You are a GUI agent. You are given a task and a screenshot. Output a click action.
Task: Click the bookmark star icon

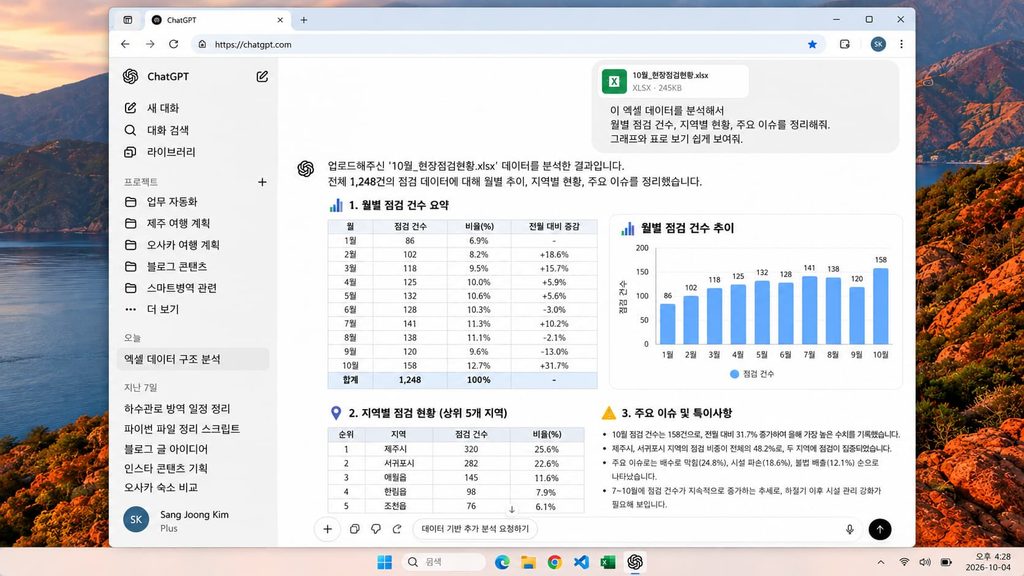812,44
